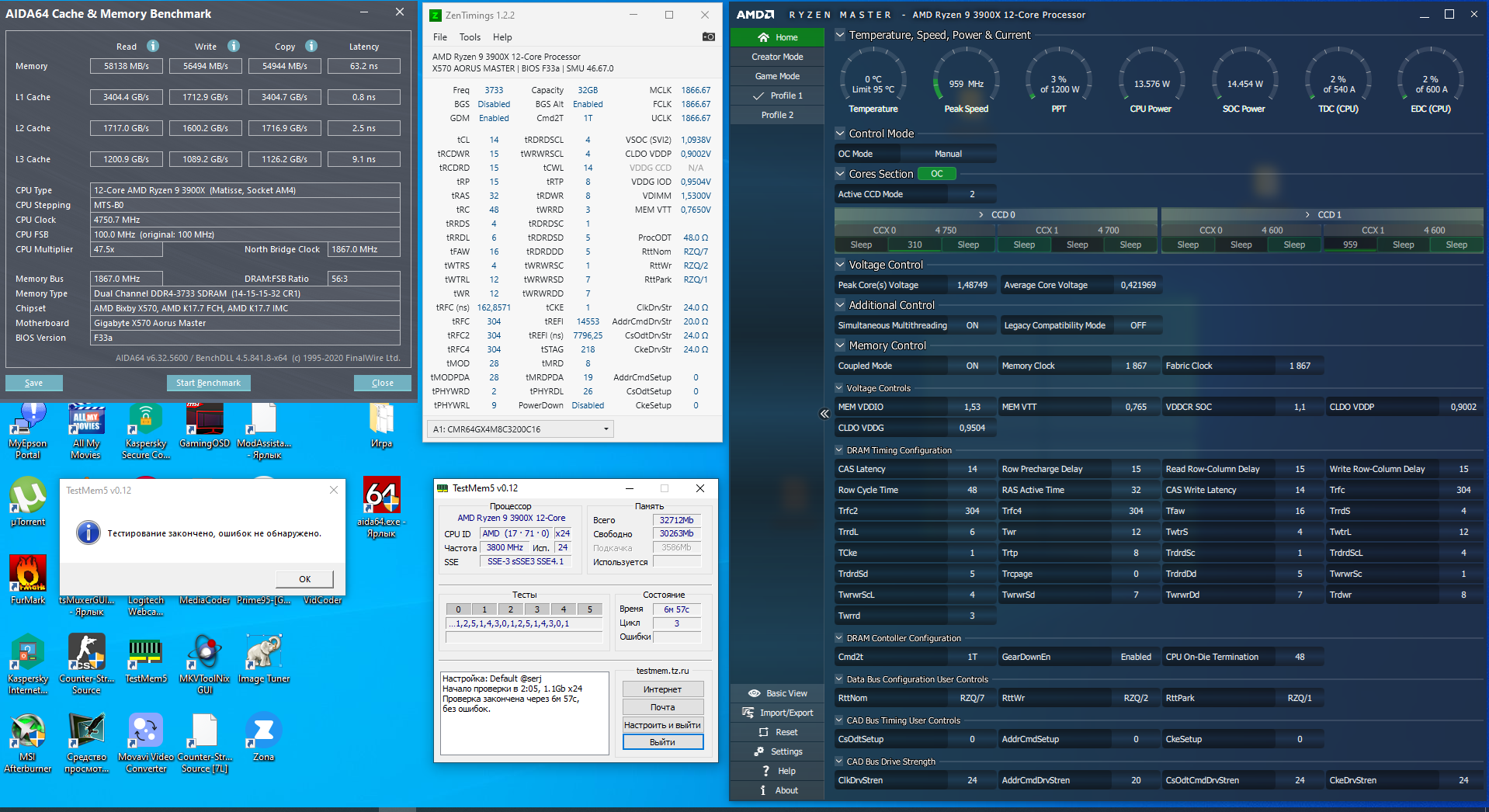The height and width of the screenshot is (812, 1489).
Task: Open the ZenTimings File menu
Action: click(x=440, y=36)
